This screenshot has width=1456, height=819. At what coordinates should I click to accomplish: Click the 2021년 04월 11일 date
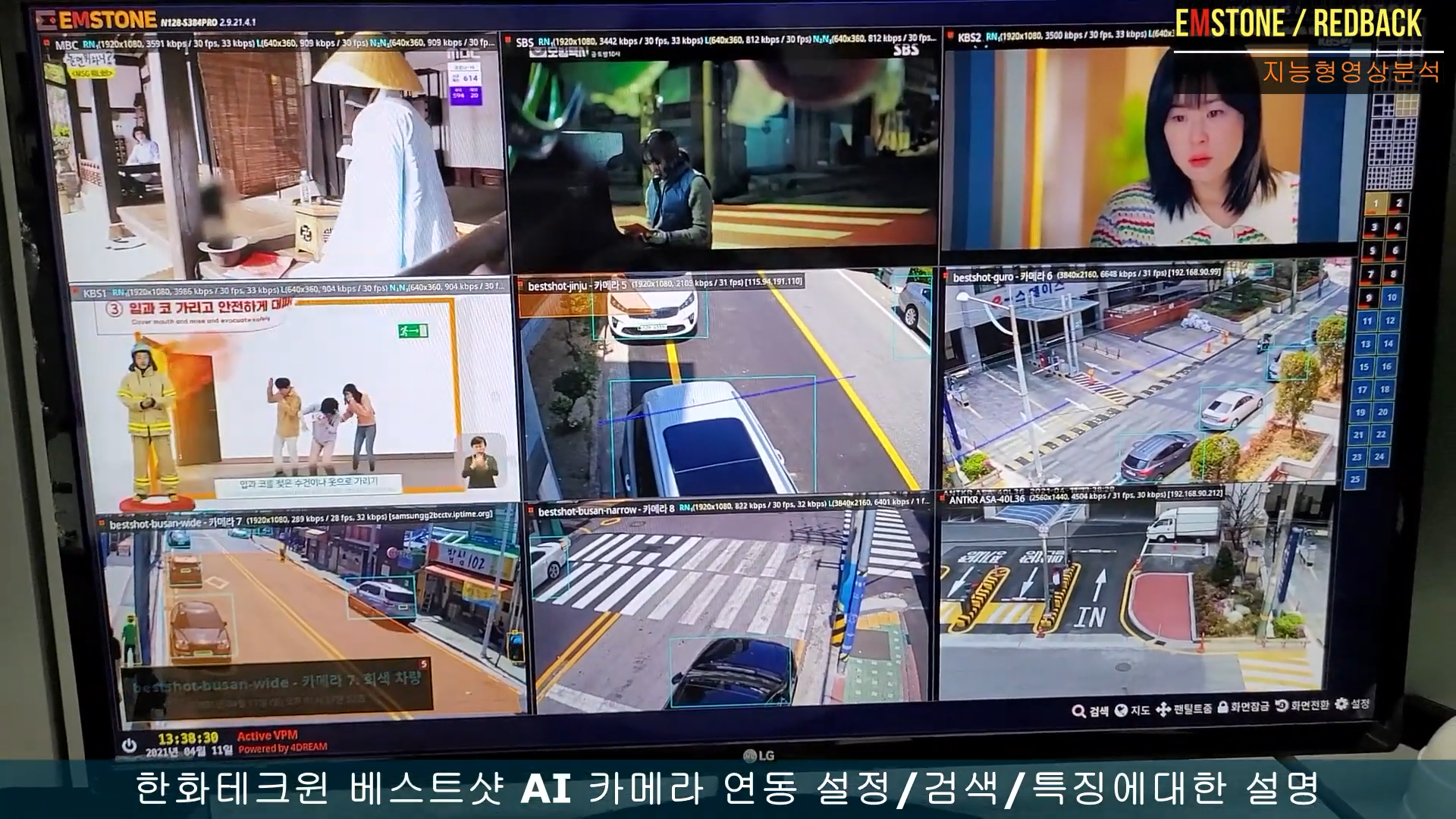(190, 751)
